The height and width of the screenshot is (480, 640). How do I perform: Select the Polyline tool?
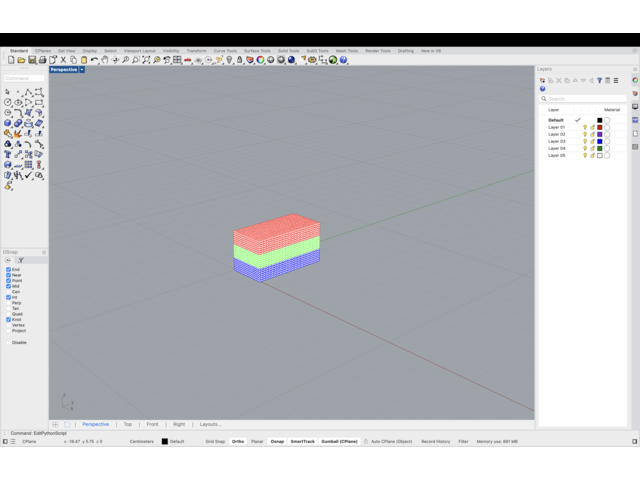28,92
